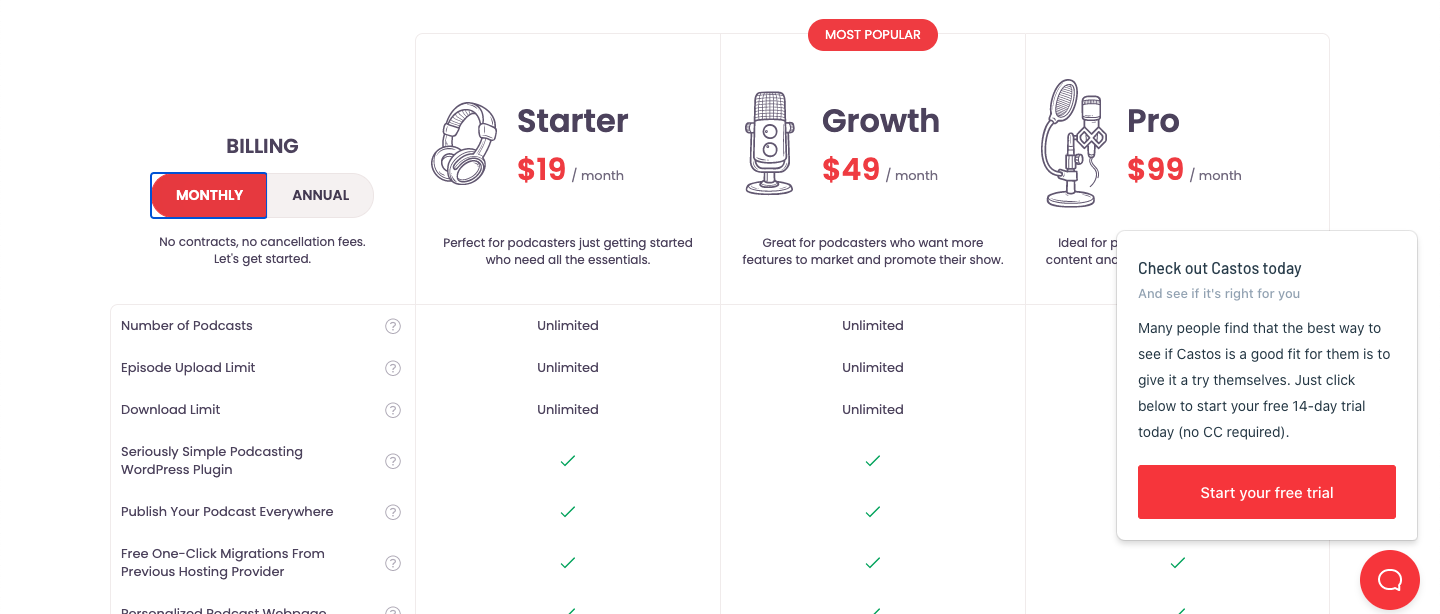Click the MOST POPULAR badge
The image size is (1440, 614).
point(873,35)
